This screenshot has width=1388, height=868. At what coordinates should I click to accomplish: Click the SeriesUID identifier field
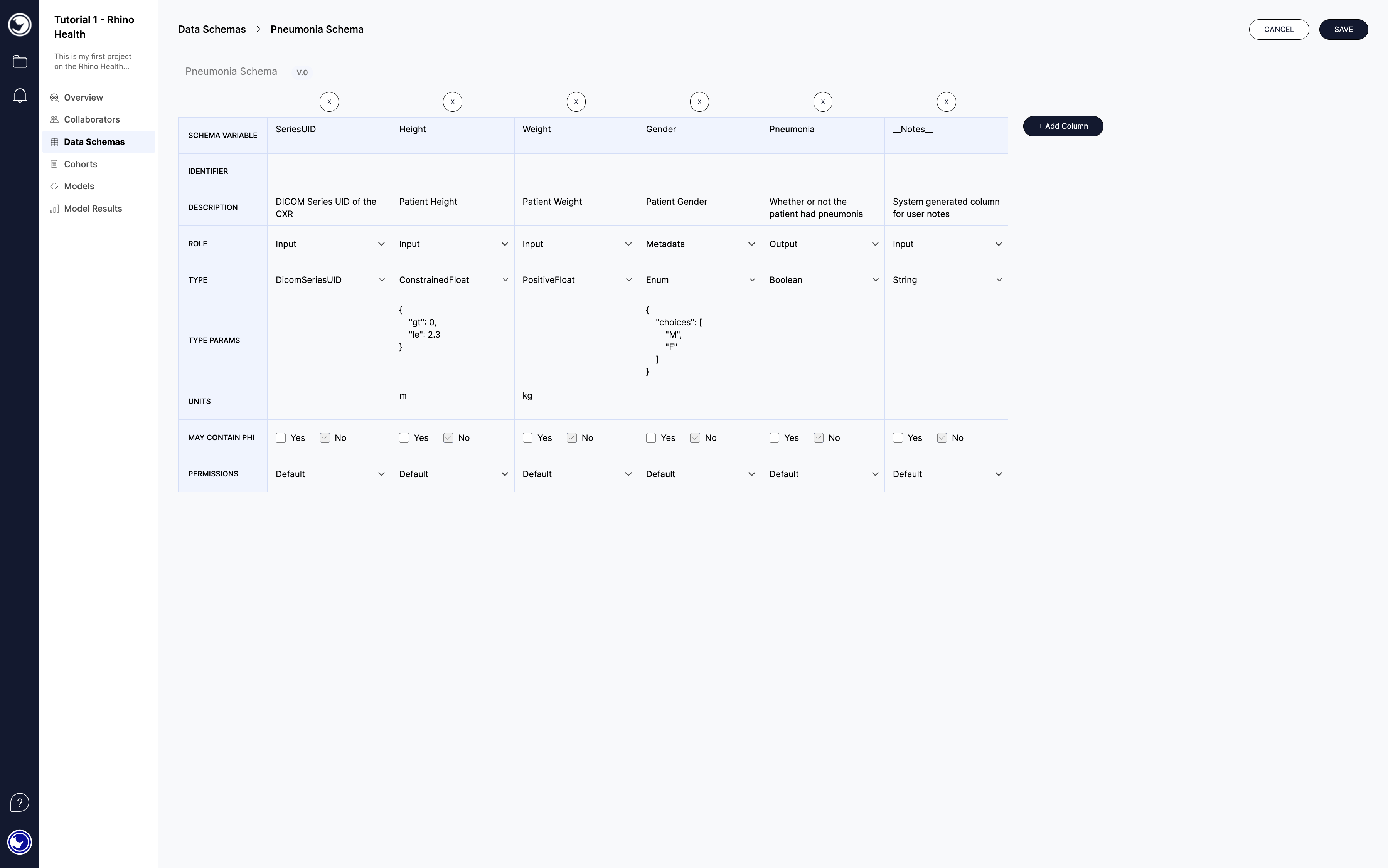point(329,172)
